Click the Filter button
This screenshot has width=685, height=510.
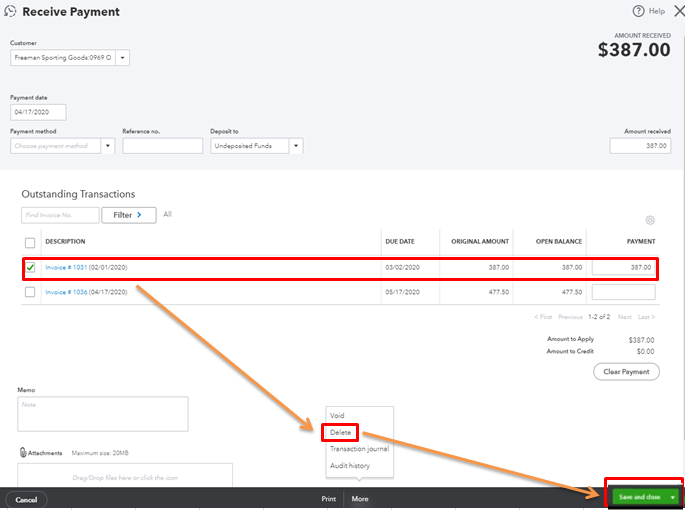pos(128,215)
